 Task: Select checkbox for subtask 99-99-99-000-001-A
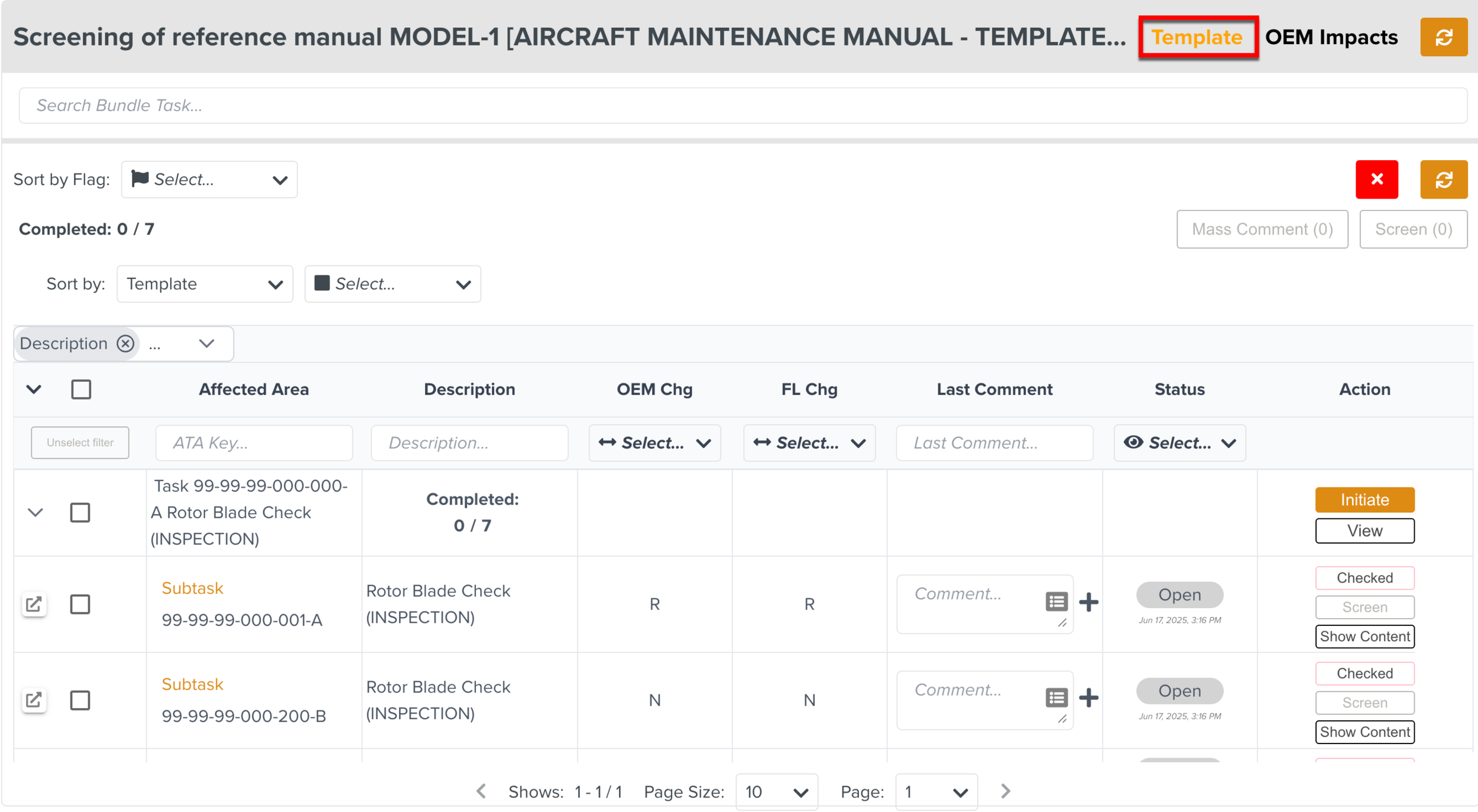[x=80, y=603]
